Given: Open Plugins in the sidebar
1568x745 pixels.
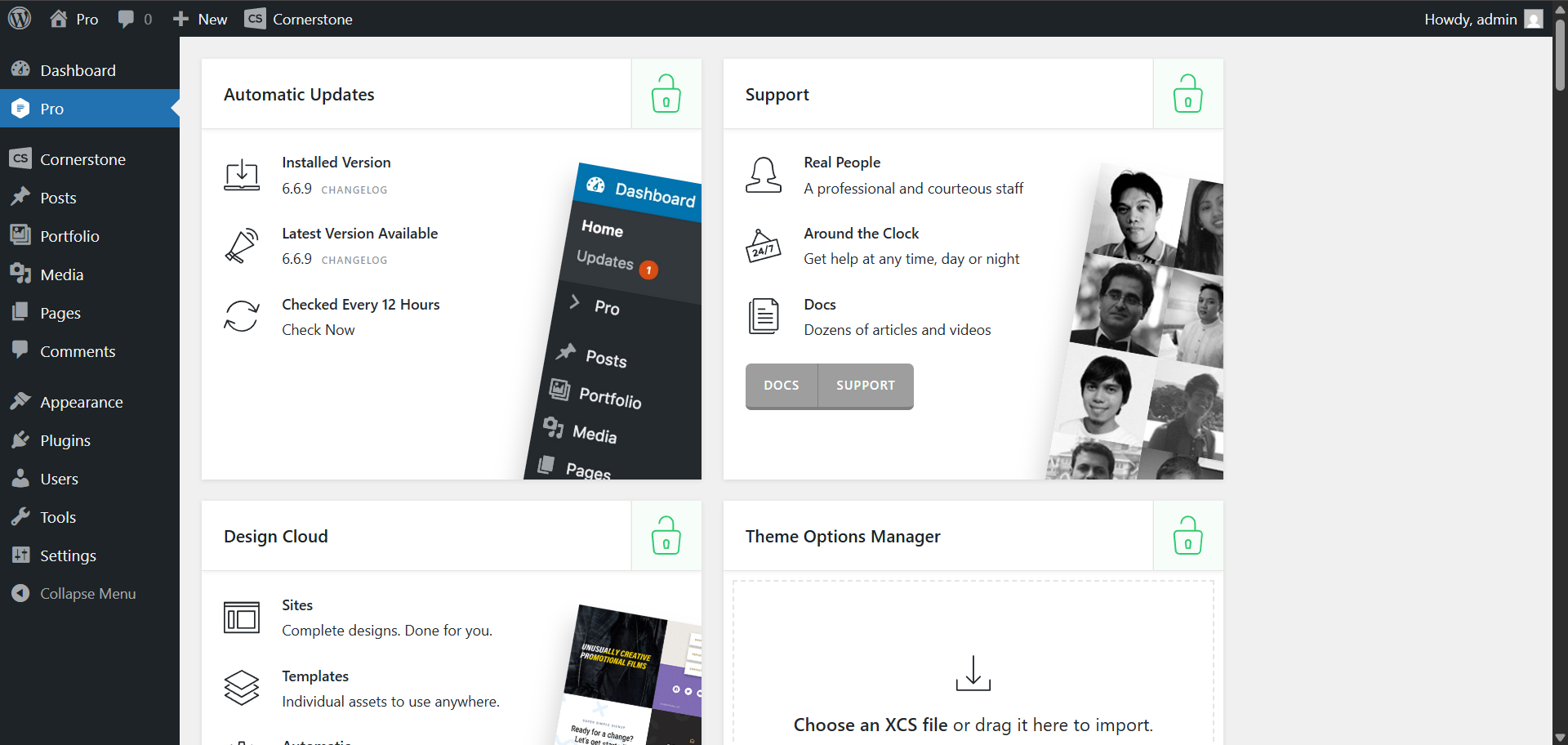Looking at the screenshot, I should click(65, 440).
